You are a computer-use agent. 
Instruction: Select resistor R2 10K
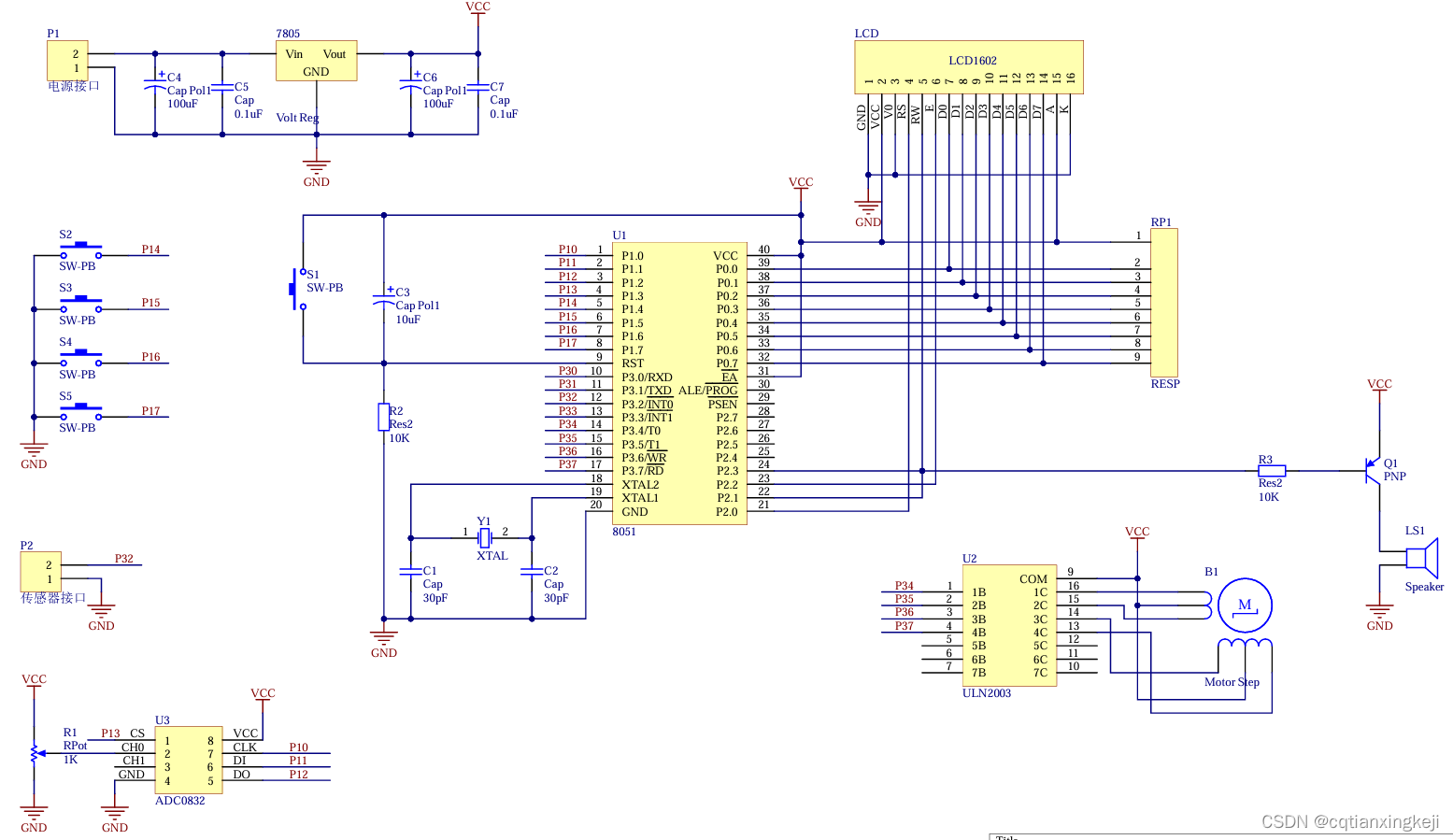pyautogui.click(x=383, y=417)
